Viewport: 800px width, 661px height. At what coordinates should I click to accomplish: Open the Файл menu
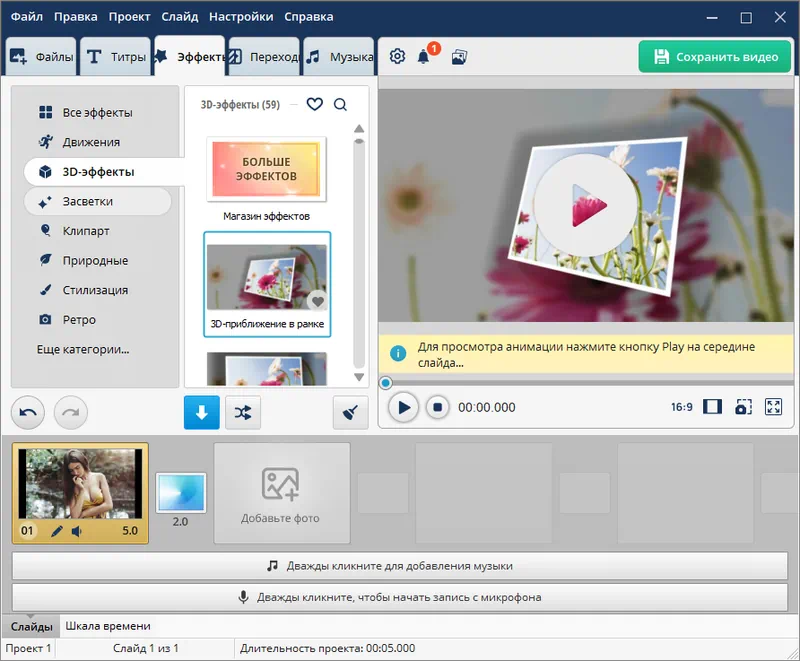27,17
